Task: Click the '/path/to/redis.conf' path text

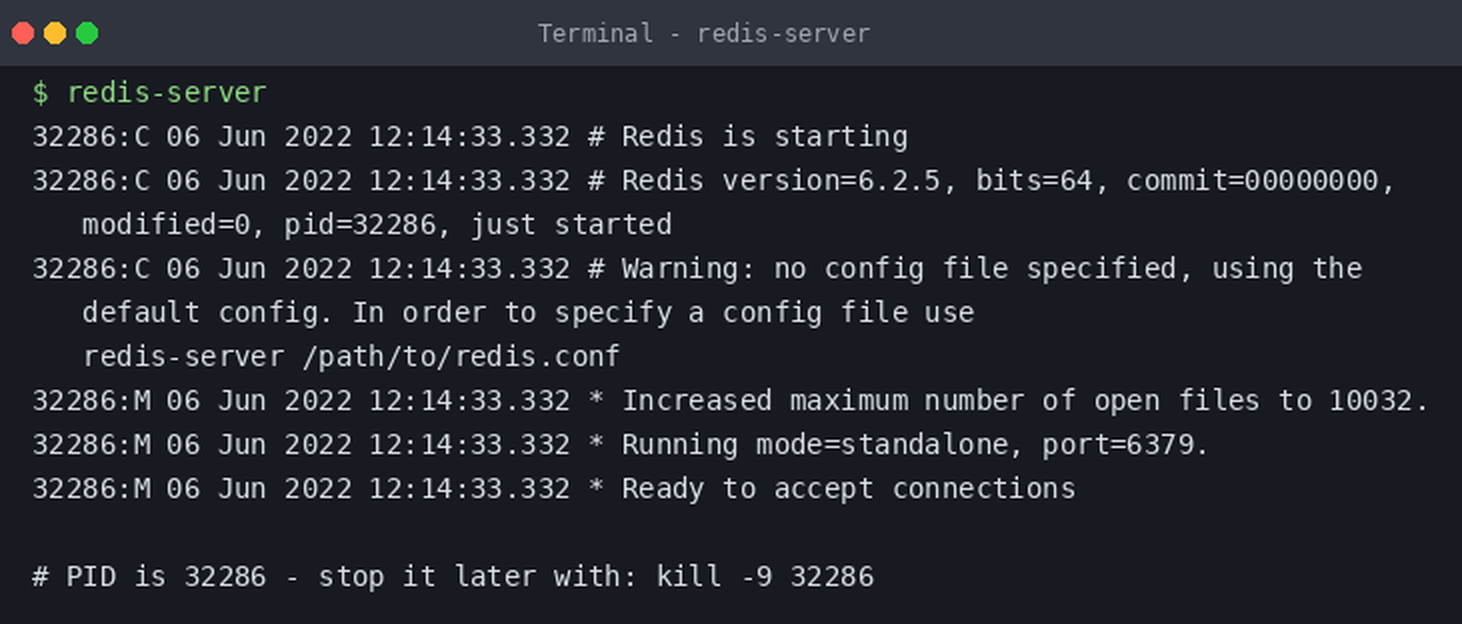Action: 461,356
